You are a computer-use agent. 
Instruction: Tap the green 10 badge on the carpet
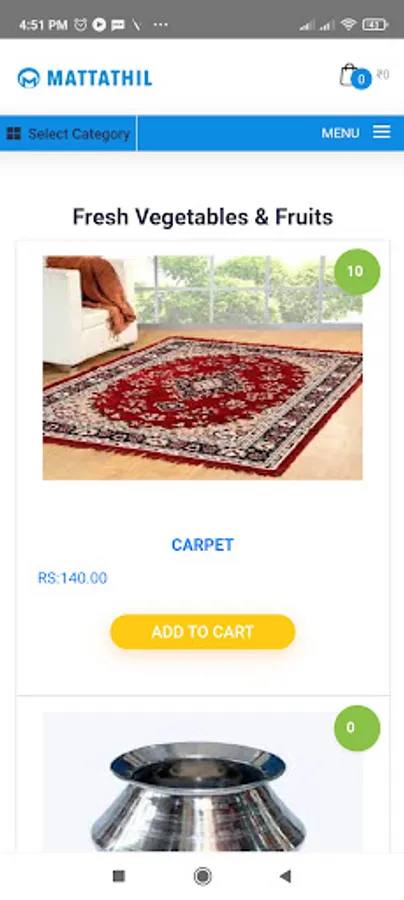357,271
